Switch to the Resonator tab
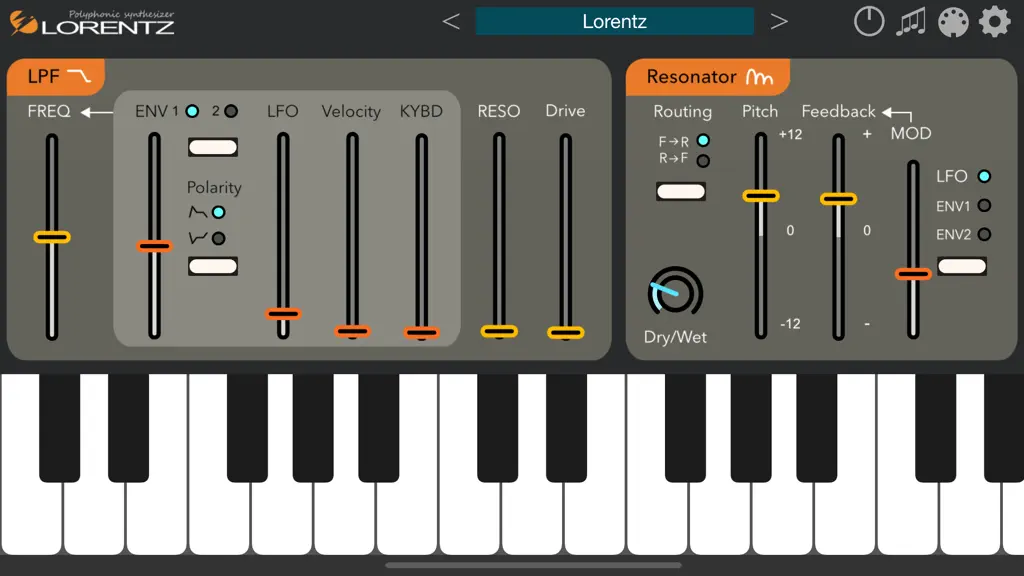The width and height of the screenshot is (1024, 576). tap(708, 77)
